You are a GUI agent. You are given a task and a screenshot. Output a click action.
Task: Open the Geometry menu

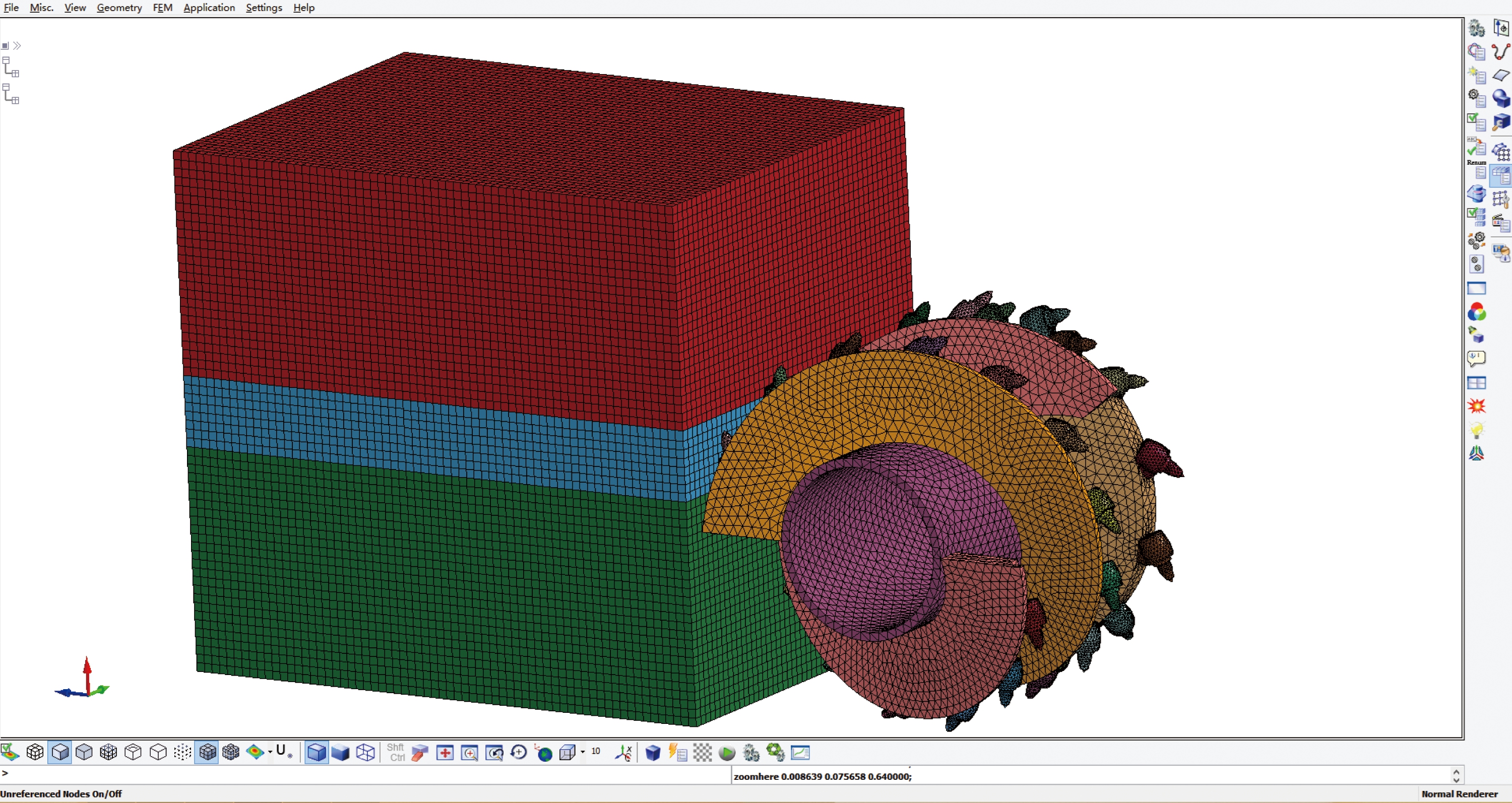(x=119, y=8)
